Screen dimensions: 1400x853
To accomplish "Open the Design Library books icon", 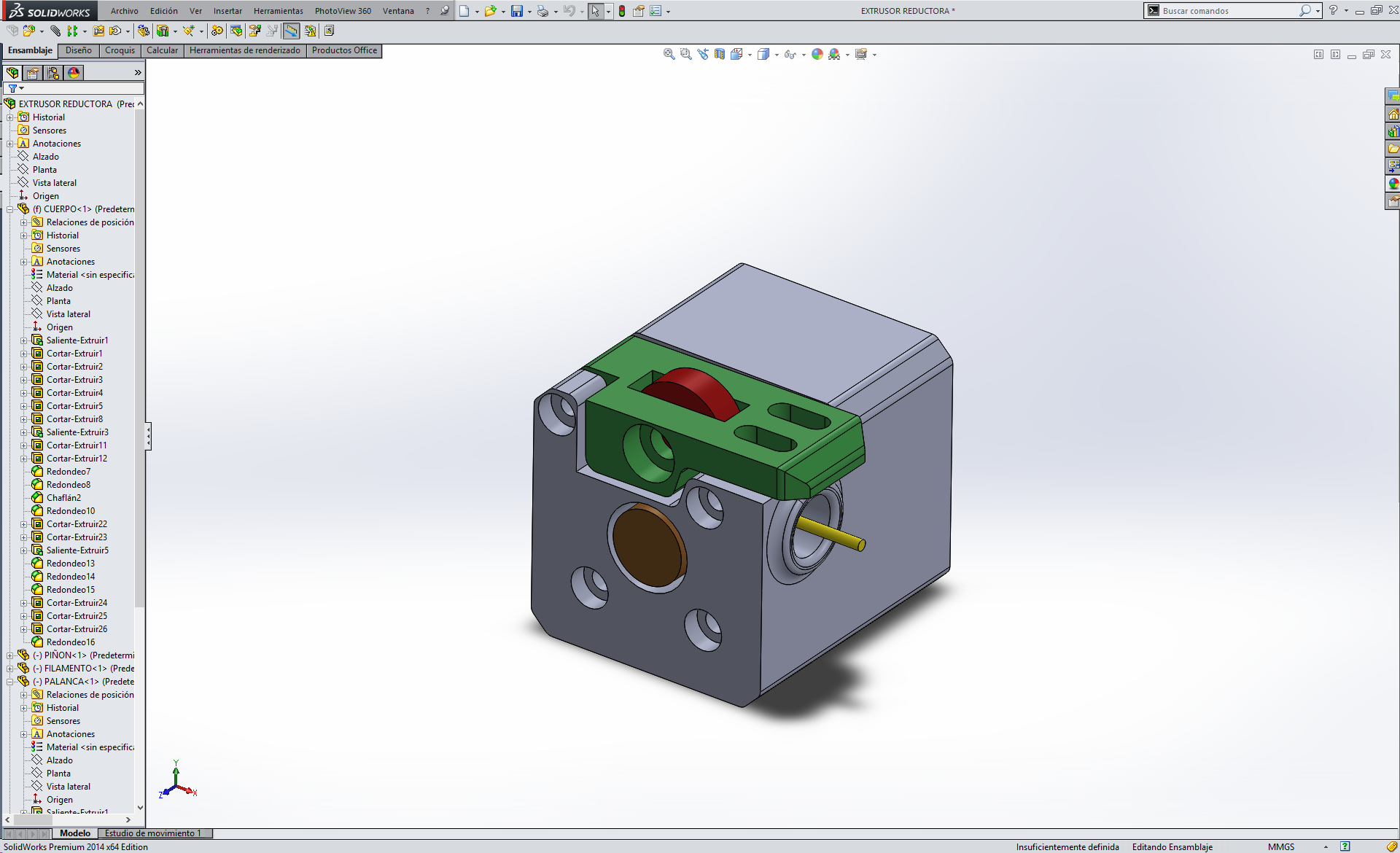I will (x=1393, y=132).
